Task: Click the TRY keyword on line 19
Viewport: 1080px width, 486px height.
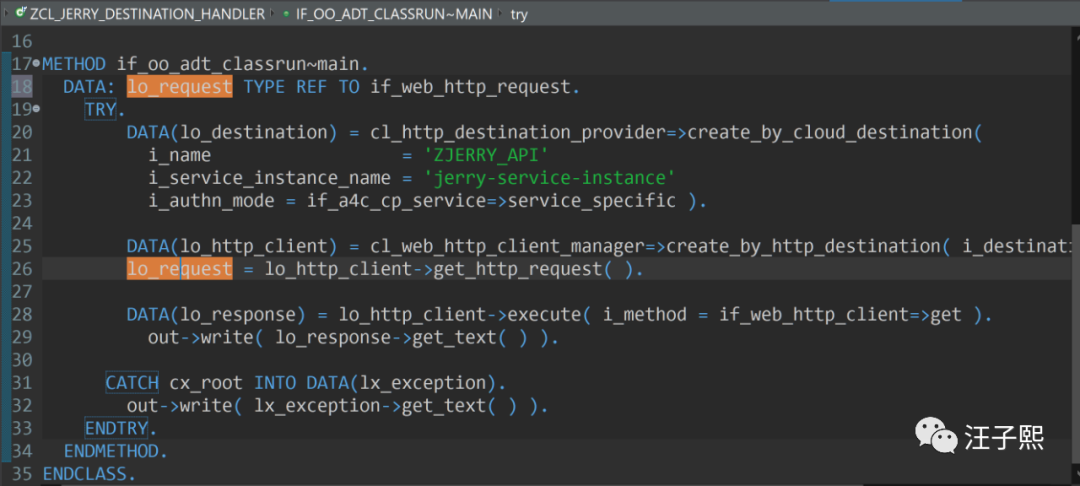Action: pos(101,109)
